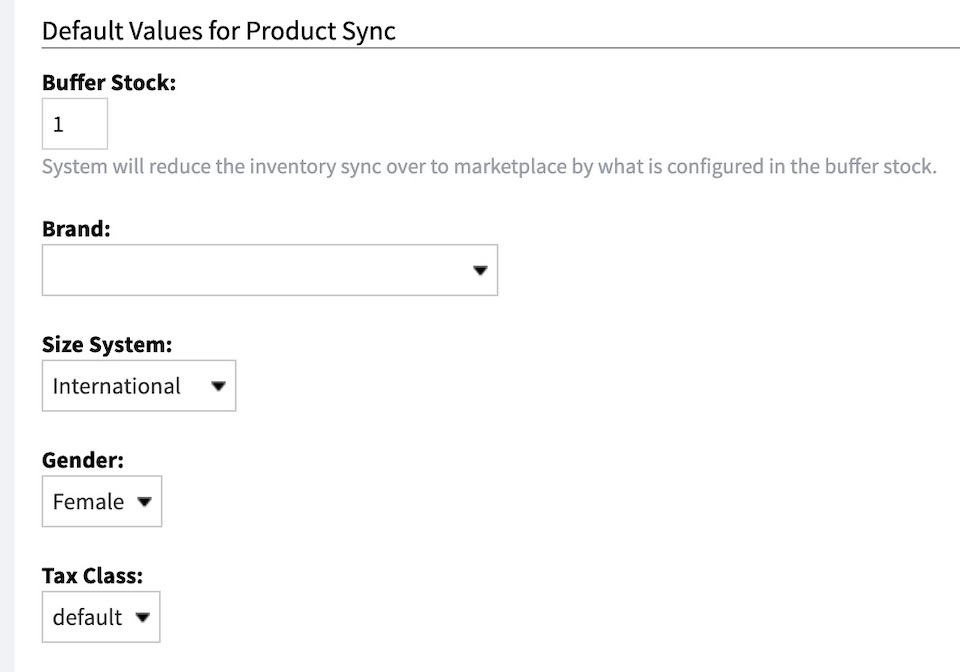960x672 pixels.
Task: Click the Buffer Stock input field
Action: pyautogui.click(x=75, y=124)
